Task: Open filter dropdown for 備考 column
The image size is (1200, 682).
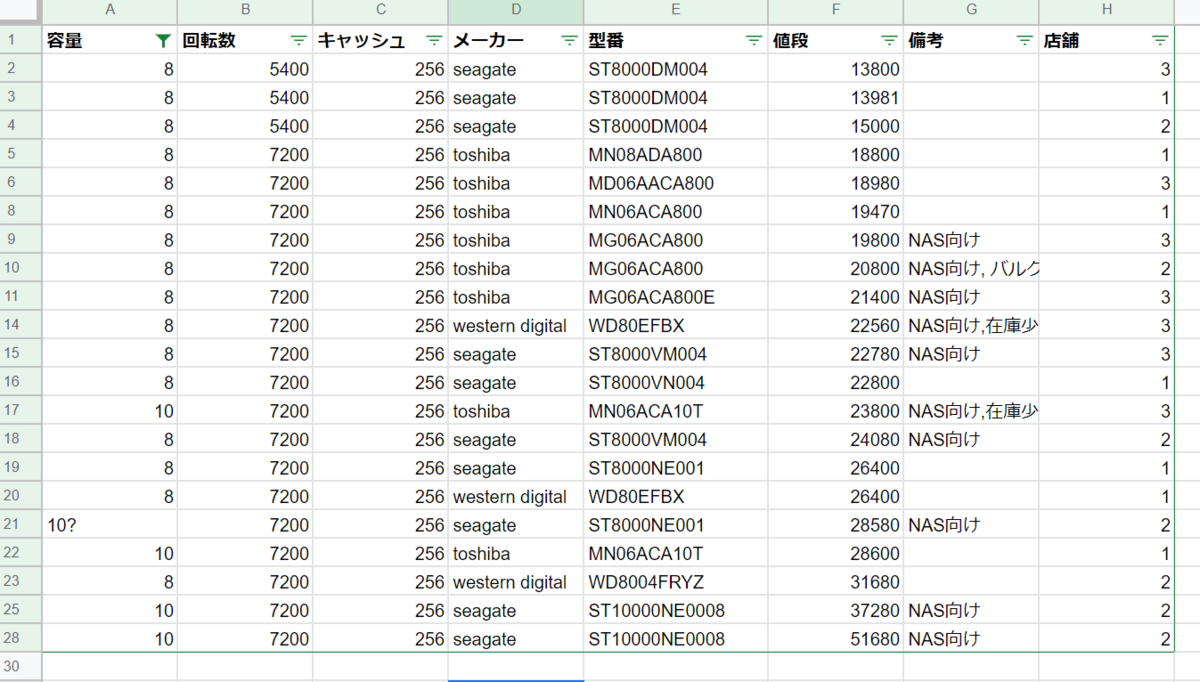Action: point(1024,41)
